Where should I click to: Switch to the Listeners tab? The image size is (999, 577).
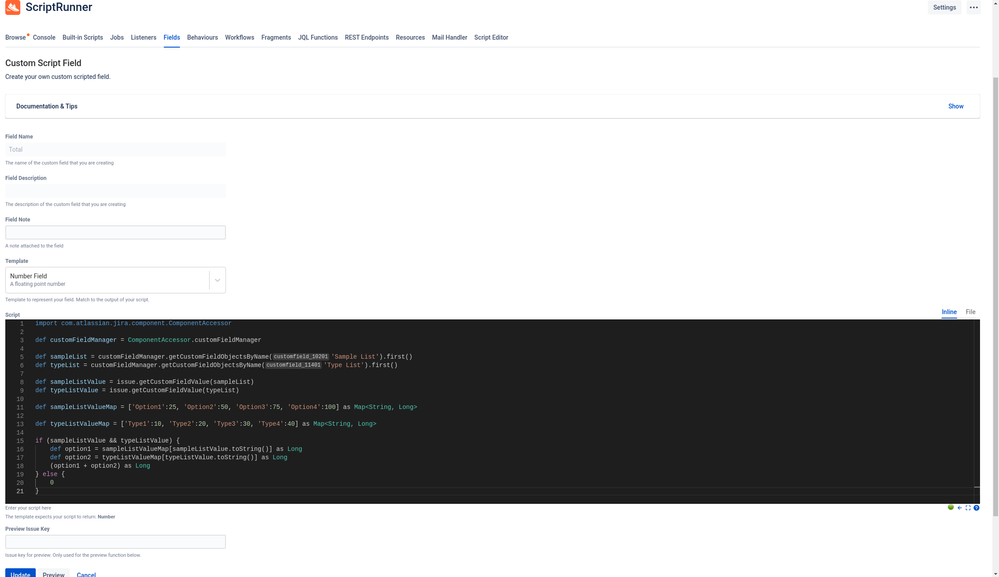(143, 38)
